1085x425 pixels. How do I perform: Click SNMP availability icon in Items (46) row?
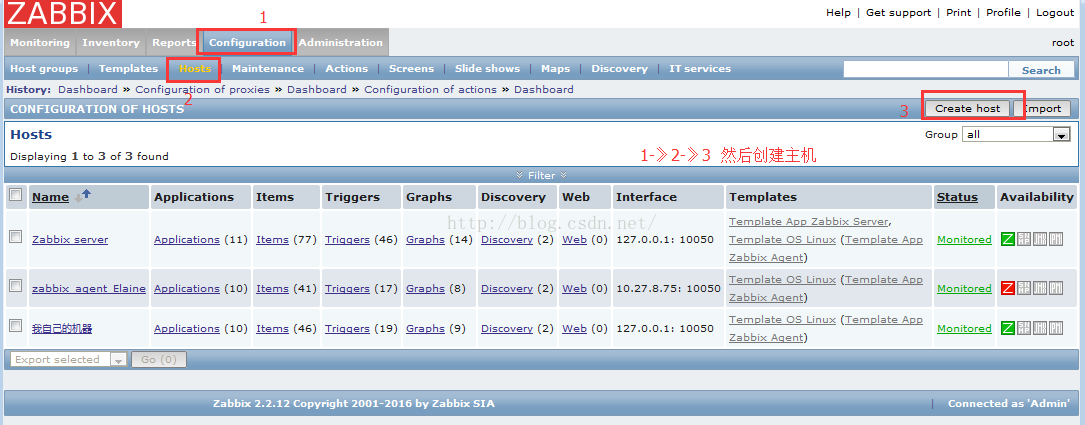point(1024,328)
